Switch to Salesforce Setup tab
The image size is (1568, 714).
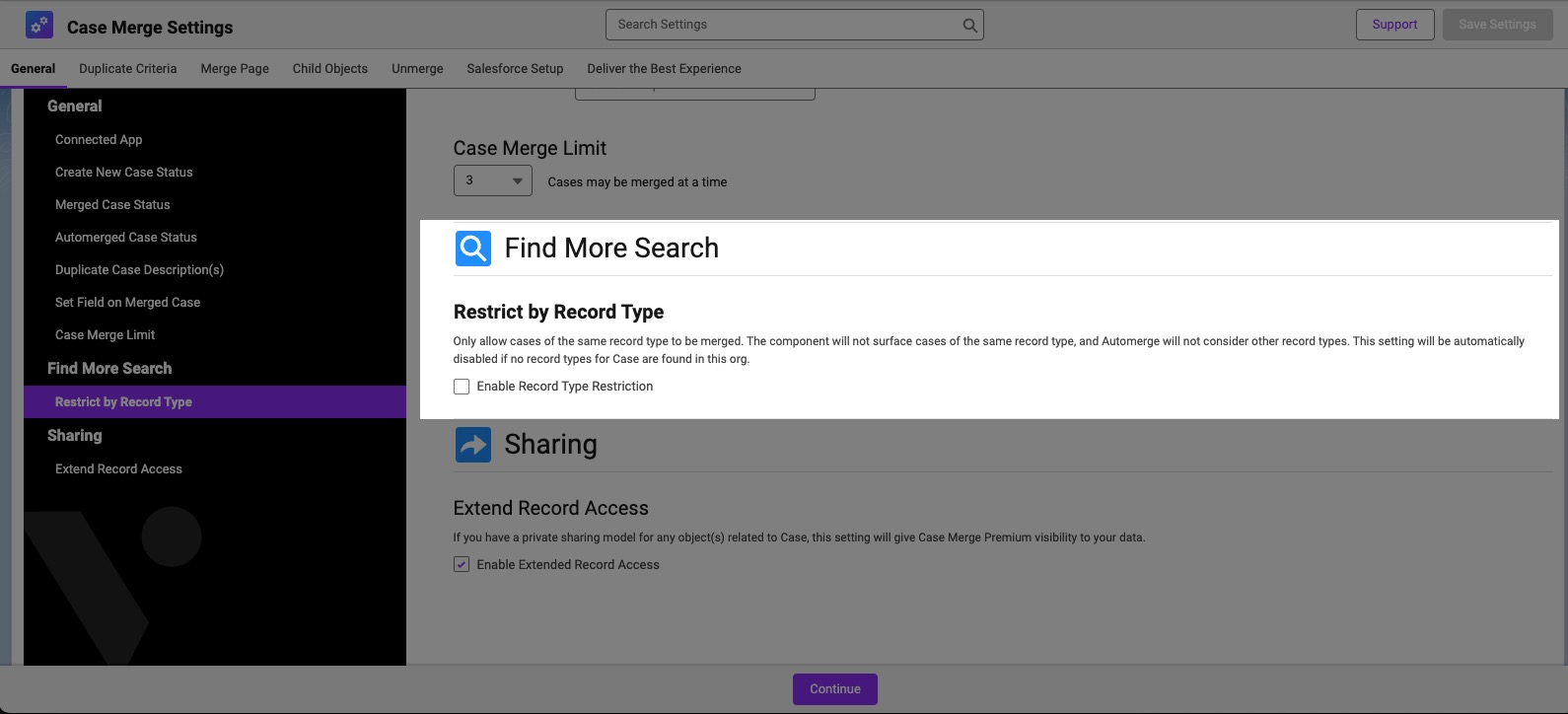click(515, 69)
